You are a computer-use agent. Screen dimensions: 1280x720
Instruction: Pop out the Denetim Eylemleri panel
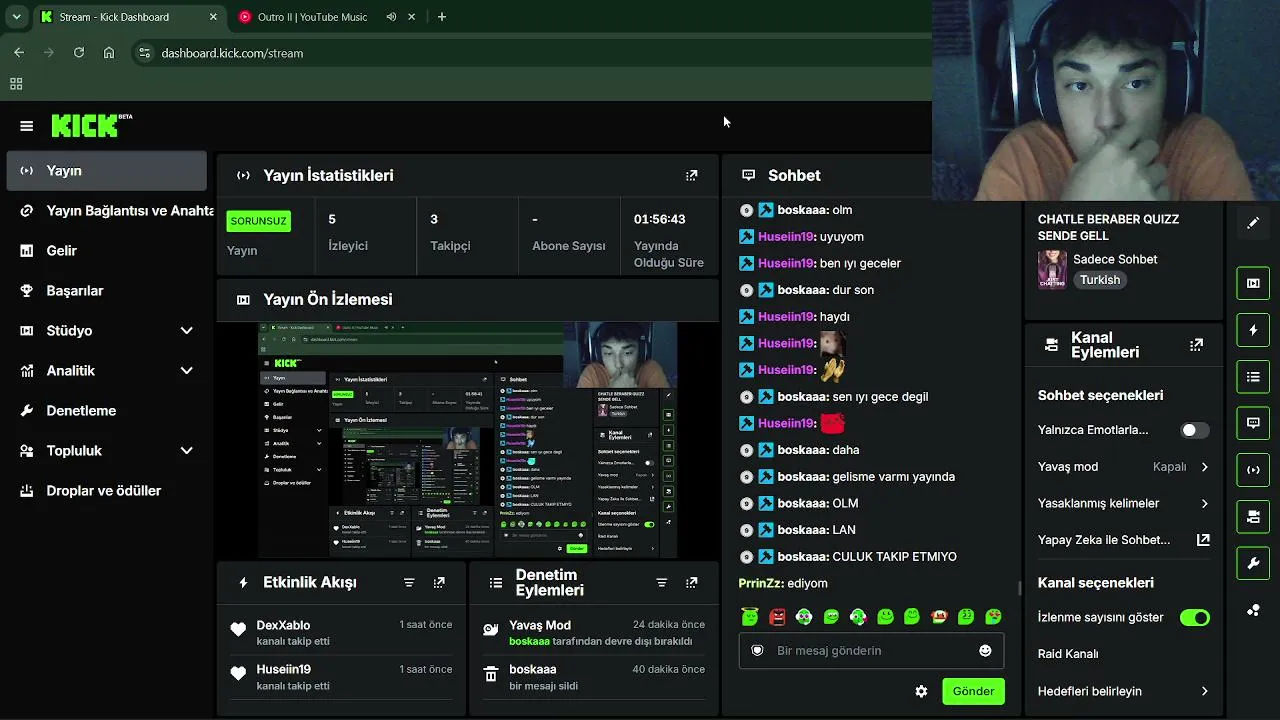691,582
